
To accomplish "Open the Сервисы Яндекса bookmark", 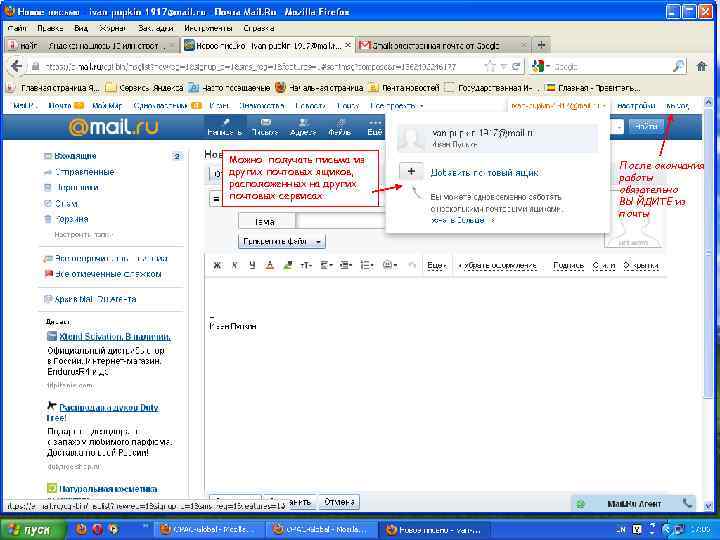I will point(145,87).
